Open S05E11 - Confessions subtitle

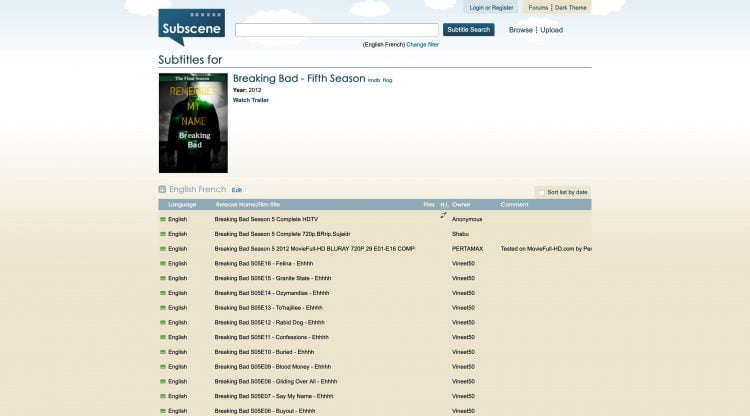click(271, 338)
